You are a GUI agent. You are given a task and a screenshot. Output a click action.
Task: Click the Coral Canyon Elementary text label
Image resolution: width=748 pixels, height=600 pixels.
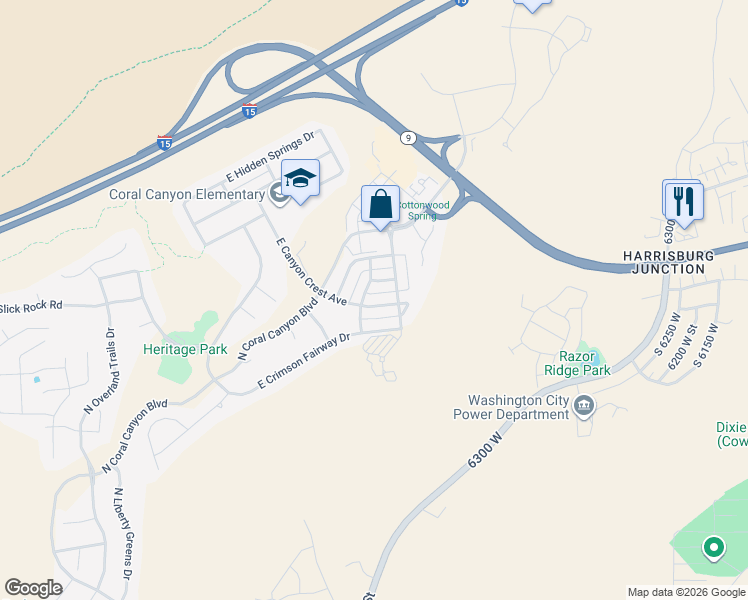pos(187,195)
